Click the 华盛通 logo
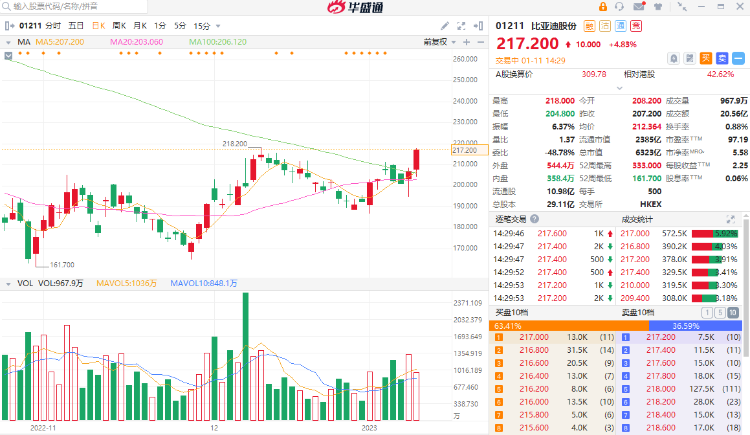This screenshot has height=435, width=750. pos(355,7)
